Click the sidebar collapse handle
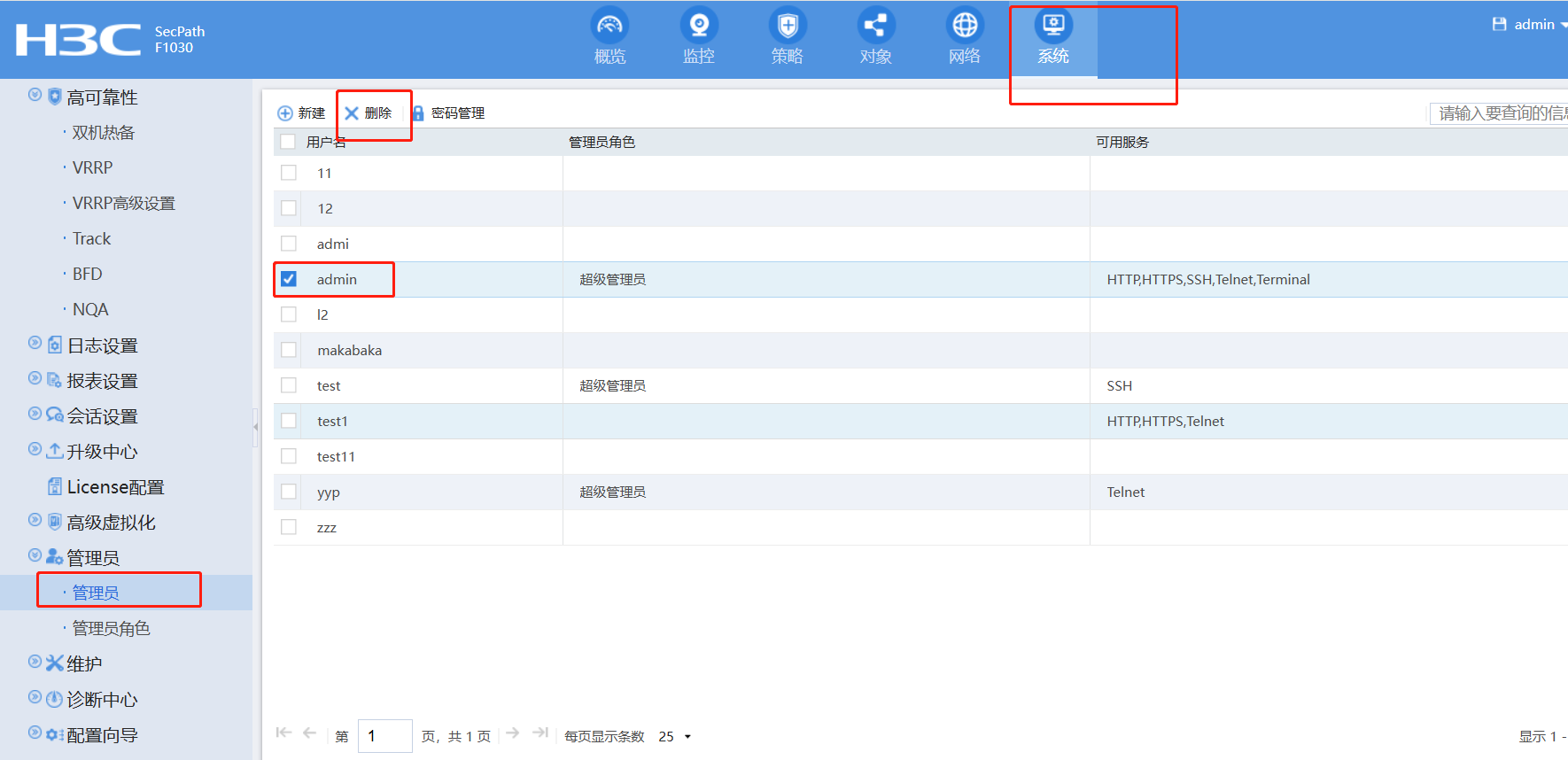The image size is (1568, 760). [256, 426]
